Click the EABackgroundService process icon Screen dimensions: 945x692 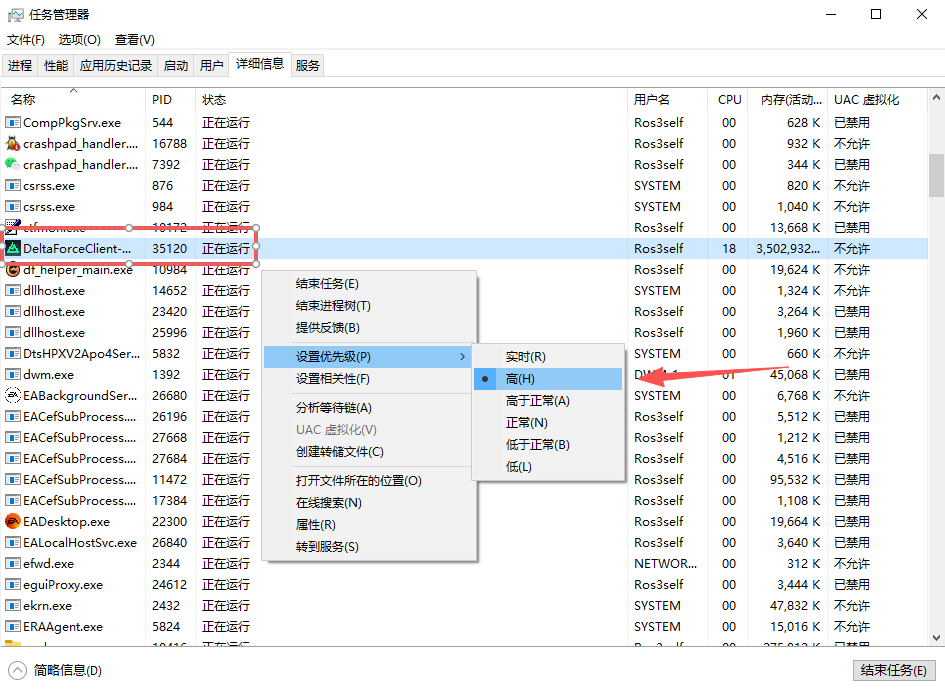(13, 395)
